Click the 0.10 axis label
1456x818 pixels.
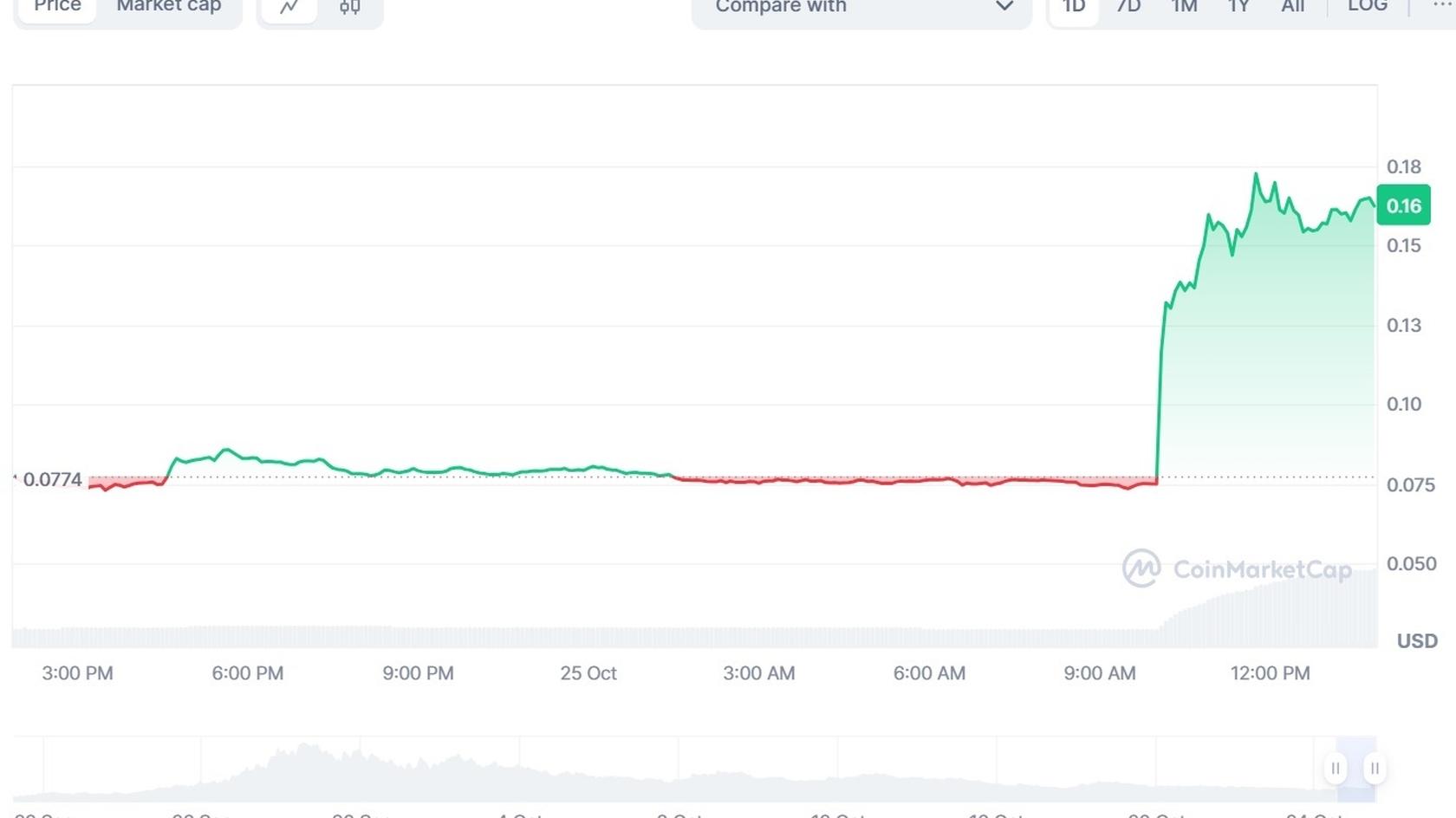pos(1404,404)
